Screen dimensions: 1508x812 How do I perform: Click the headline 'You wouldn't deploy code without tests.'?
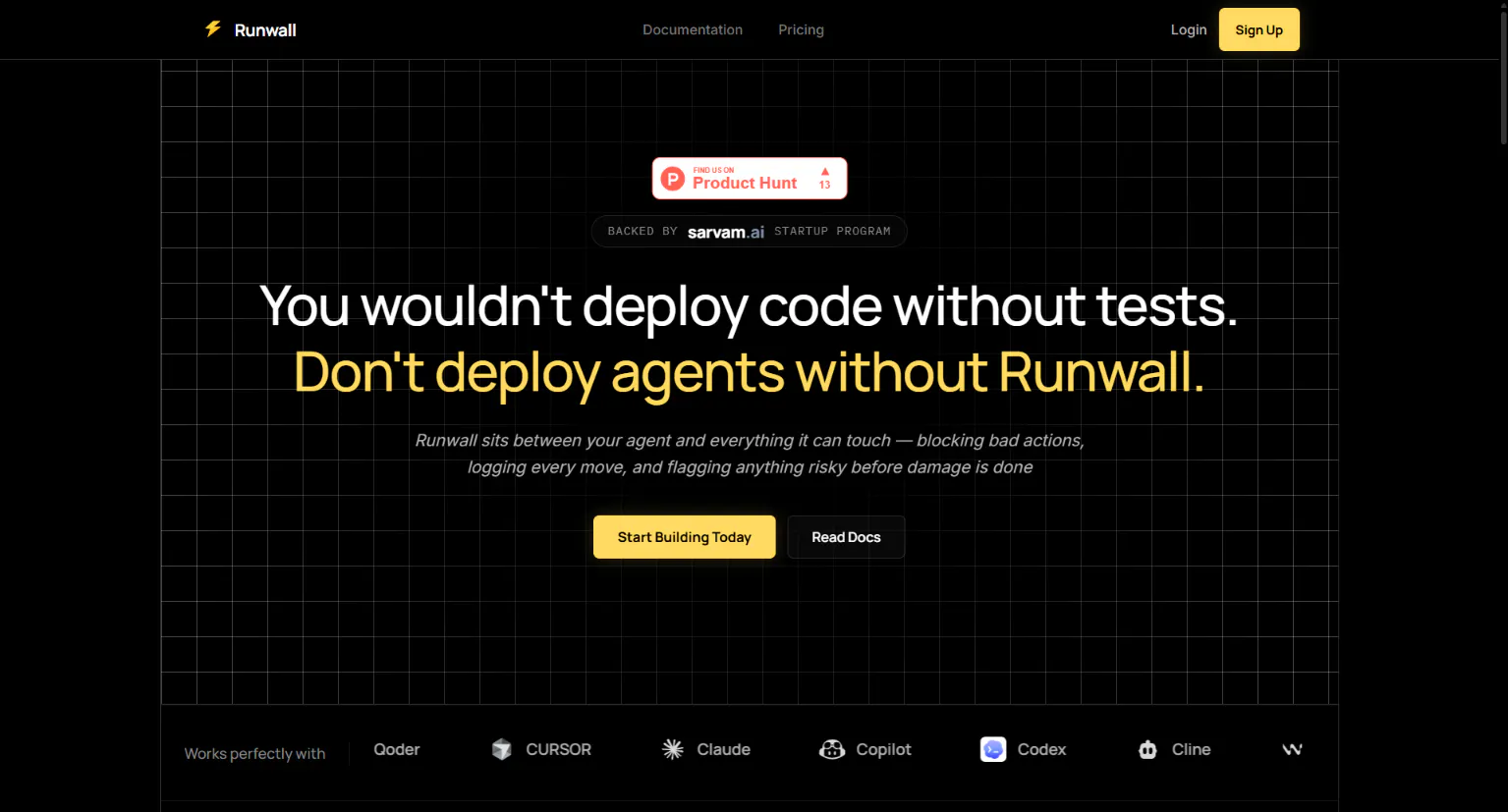[x=749, y=306]
